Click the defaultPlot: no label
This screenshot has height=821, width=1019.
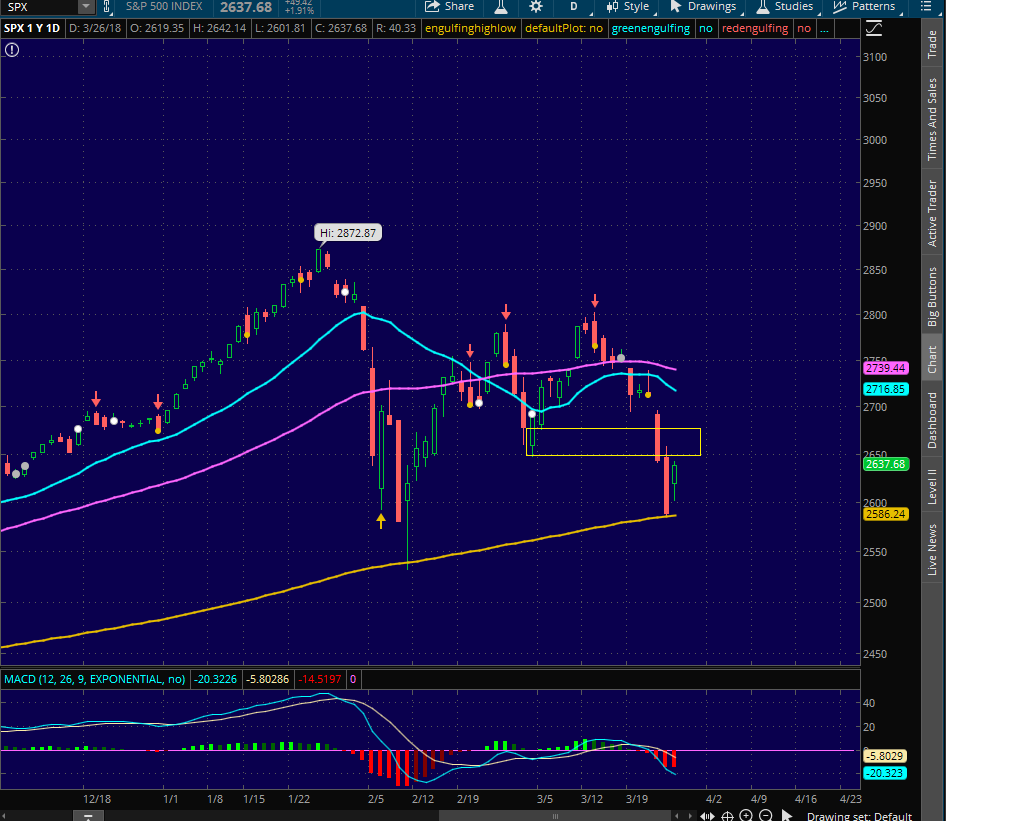[563, 29]
